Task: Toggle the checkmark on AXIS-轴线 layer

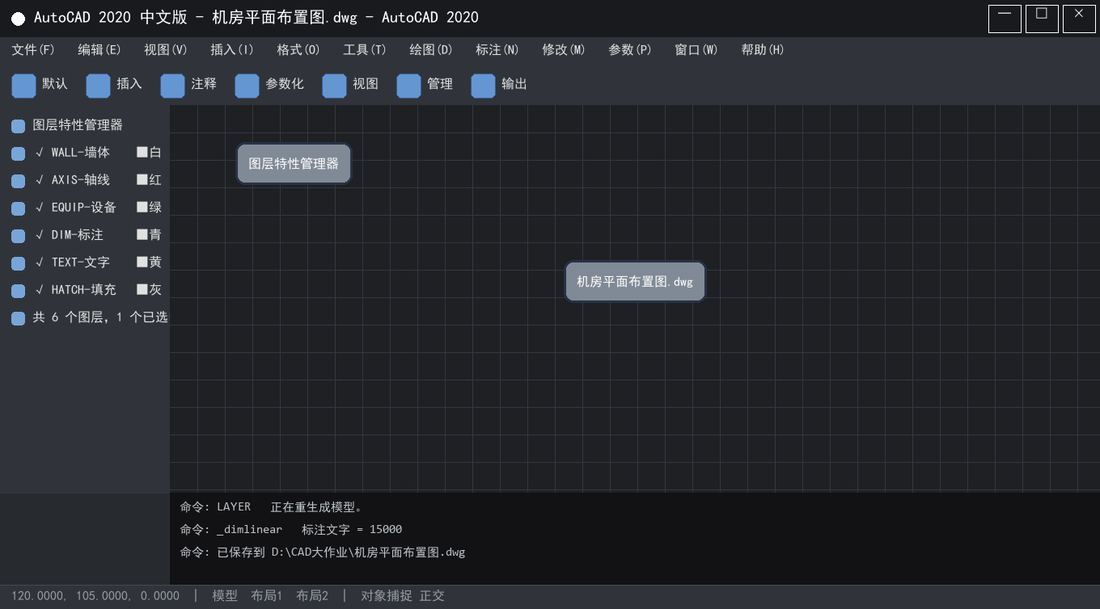Action: (x=39, y=180)
